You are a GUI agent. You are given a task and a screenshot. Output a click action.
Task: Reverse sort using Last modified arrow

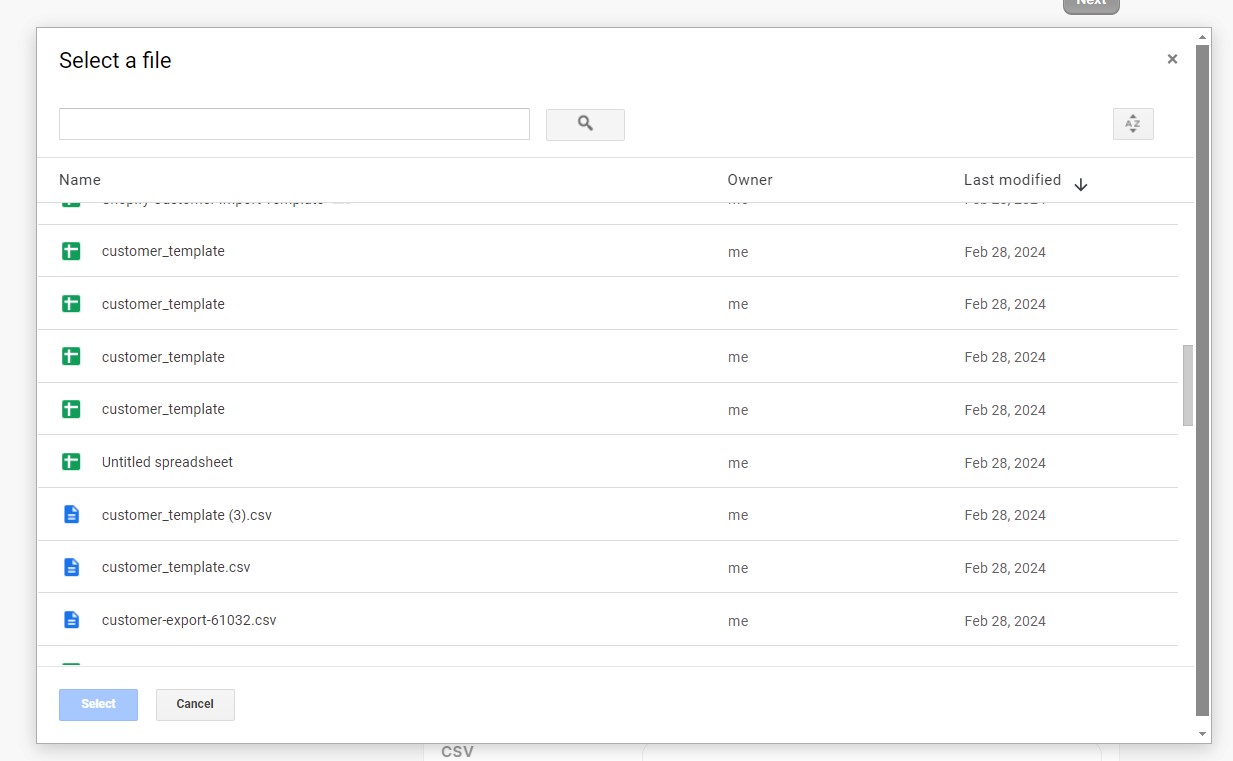click(x=1080, y=185)
